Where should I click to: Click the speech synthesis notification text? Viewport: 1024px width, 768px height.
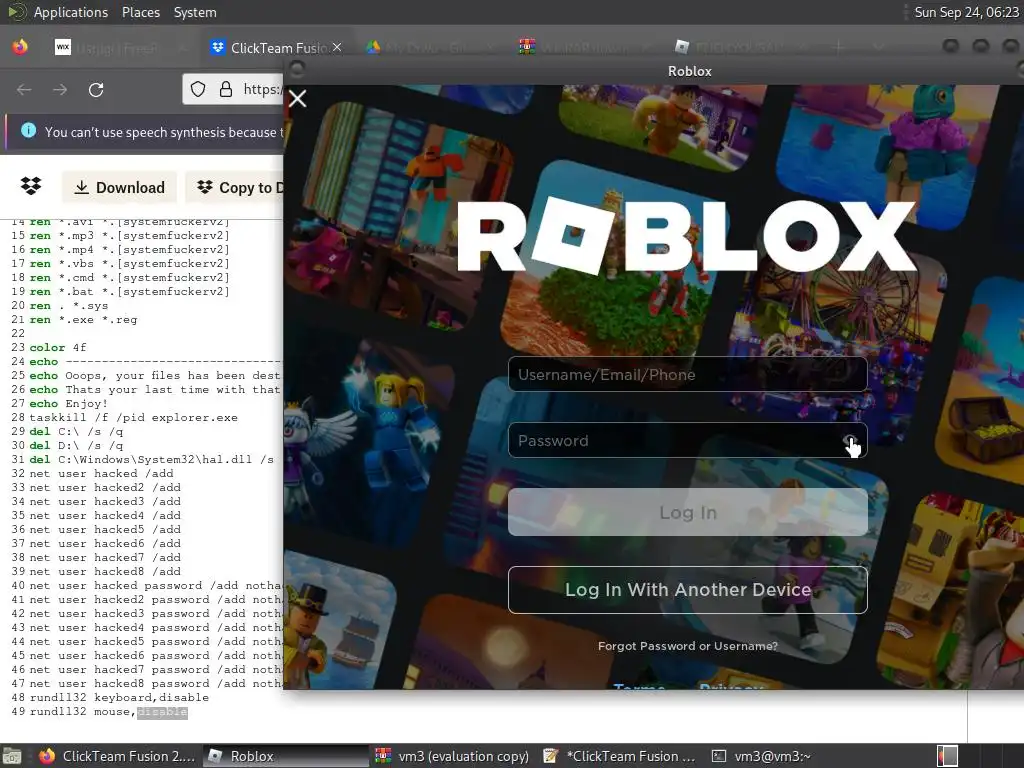pos(164,132)
